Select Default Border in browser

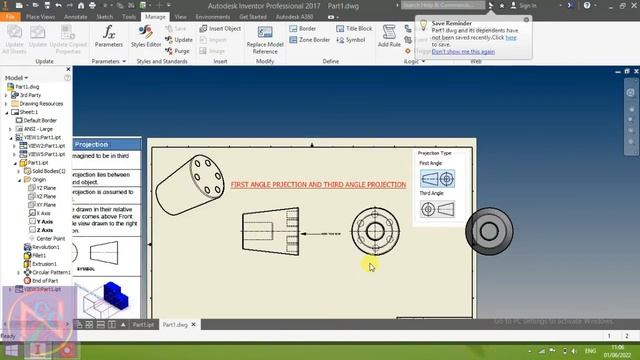point(36,120)
